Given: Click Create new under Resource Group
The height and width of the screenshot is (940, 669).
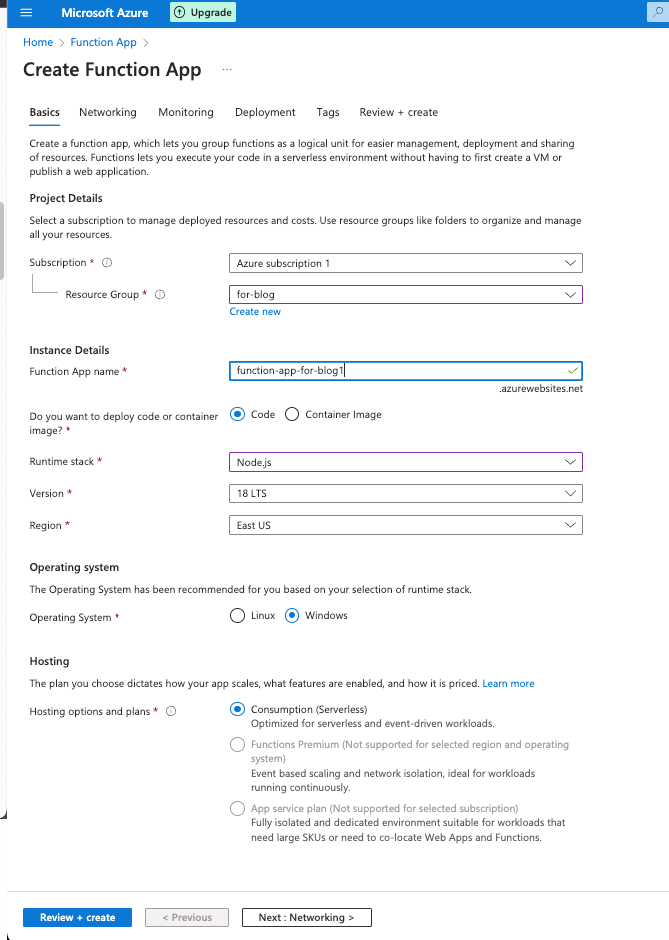Looking at the screenshot, I should 255,311.
